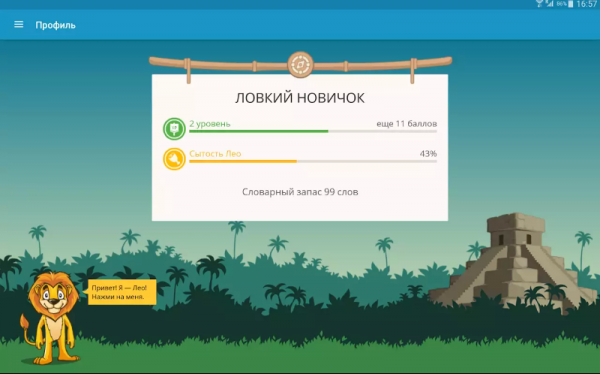Tap the clock showing 16:57
Screen dimensions: 600x374
point(587,4)
